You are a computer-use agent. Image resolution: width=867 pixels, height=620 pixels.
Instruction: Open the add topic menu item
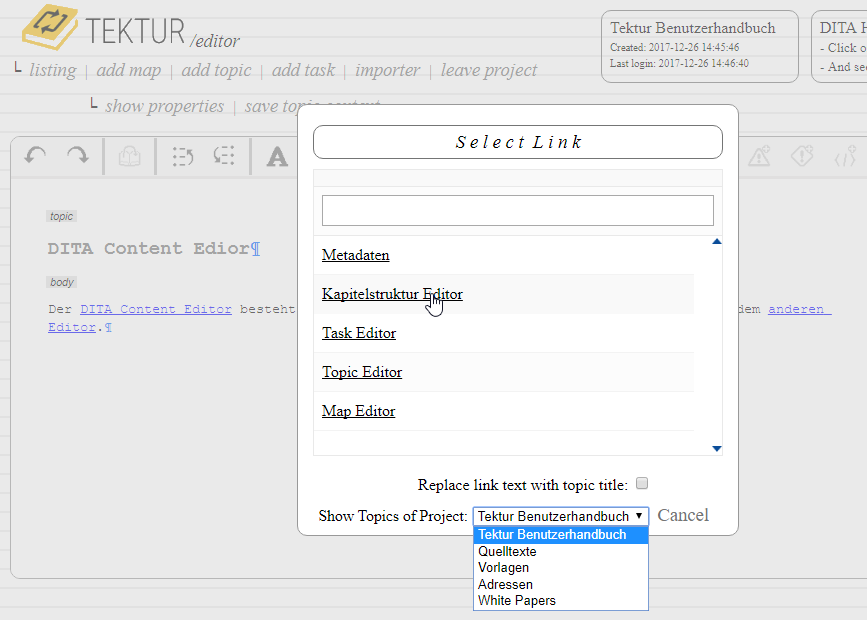[216, 70]
